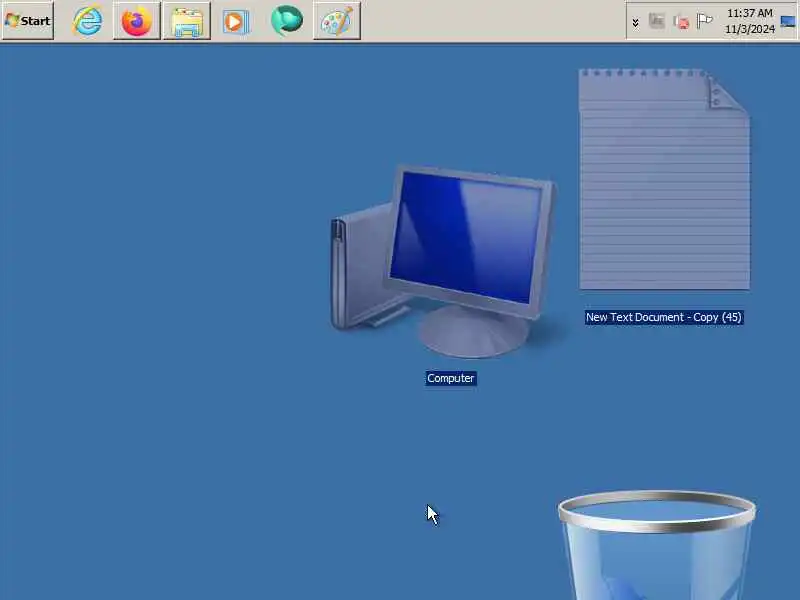Image resolution: width=800 pixels, height=600 pixels.
Task: Click 'New Text Document - Copy (45)' label
Action: [x=664, y=317]
